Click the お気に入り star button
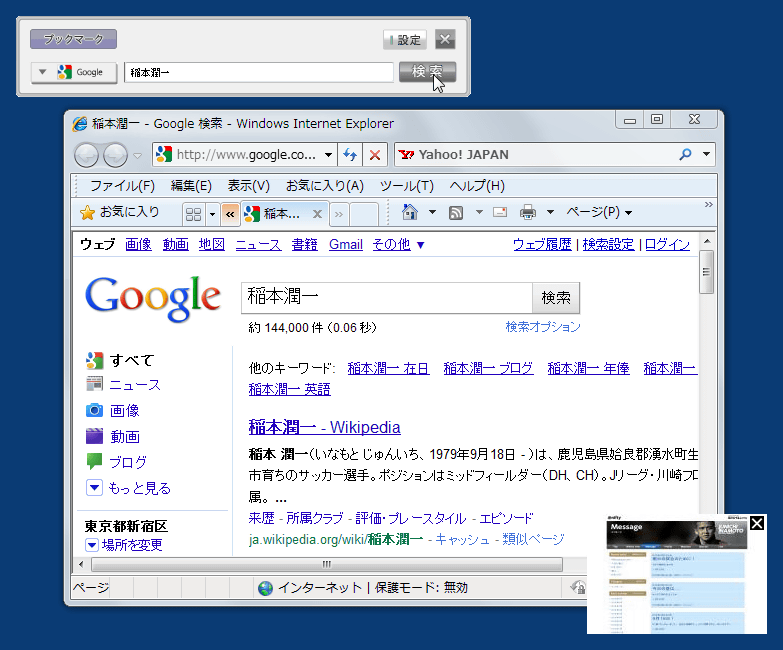The image size is (783, 650). tap(119, 212)
